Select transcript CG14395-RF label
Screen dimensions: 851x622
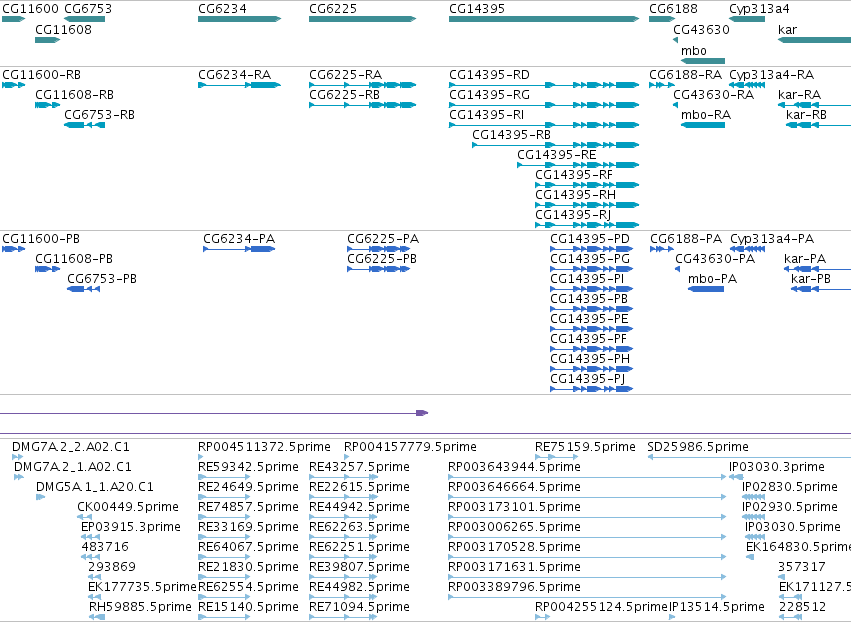[x=574, y=175]
